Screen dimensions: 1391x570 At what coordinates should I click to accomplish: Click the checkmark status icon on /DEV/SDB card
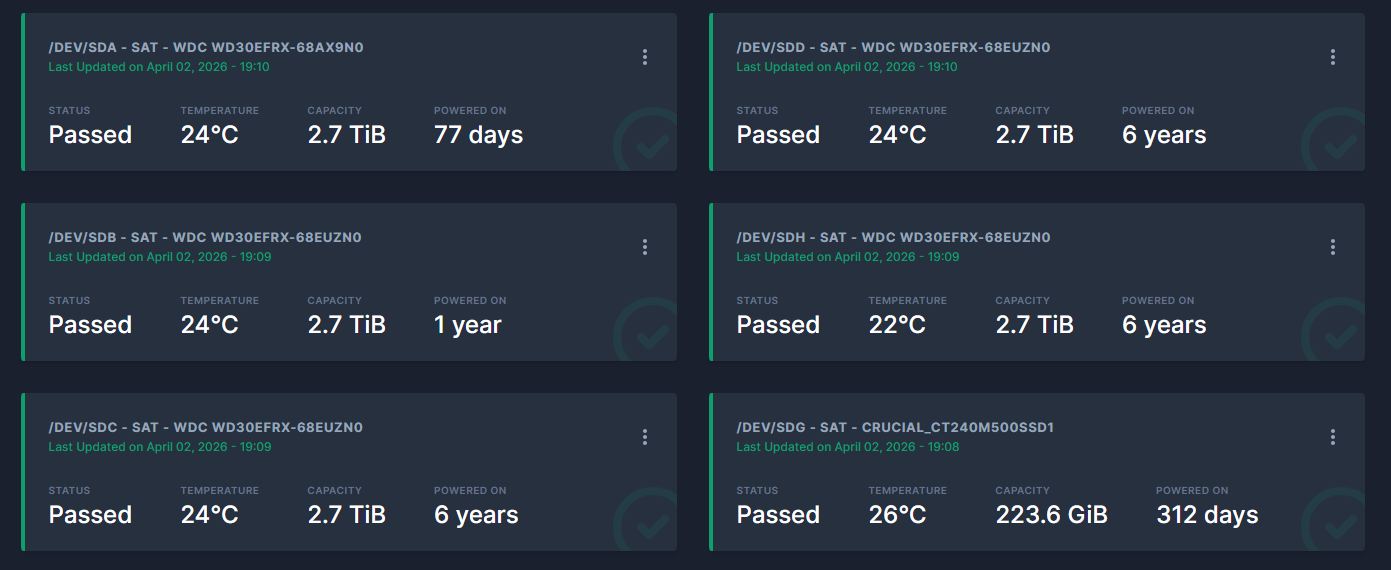pos(648,336)
